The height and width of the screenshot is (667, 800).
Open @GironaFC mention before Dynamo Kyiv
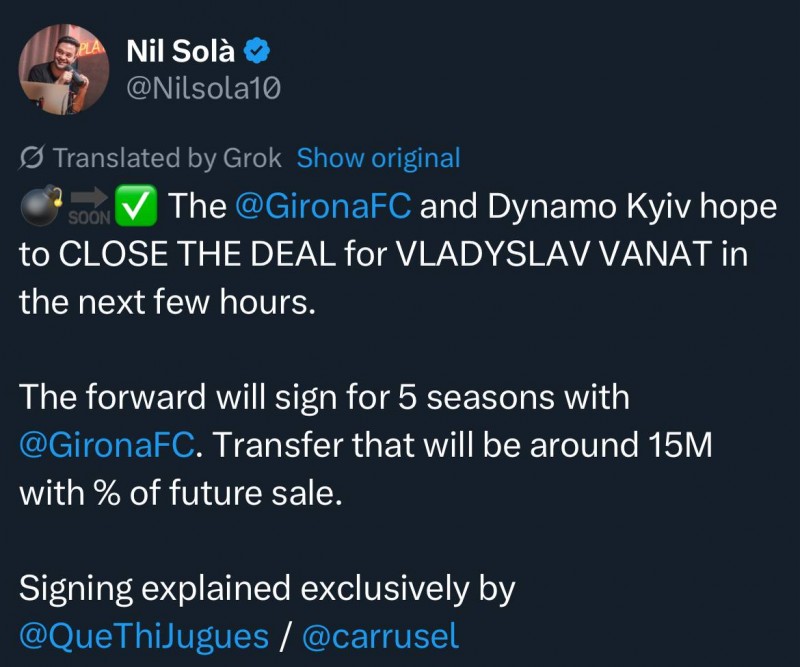tap(324, 206)
